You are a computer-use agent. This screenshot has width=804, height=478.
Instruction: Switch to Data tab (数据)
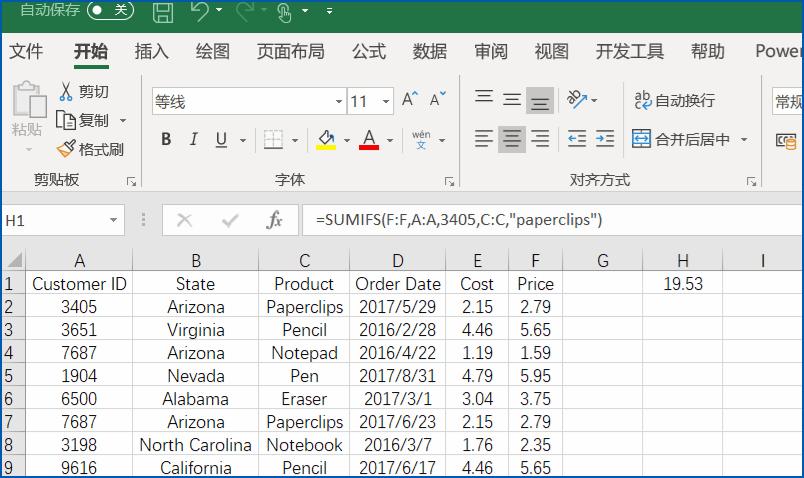(430, 51)
